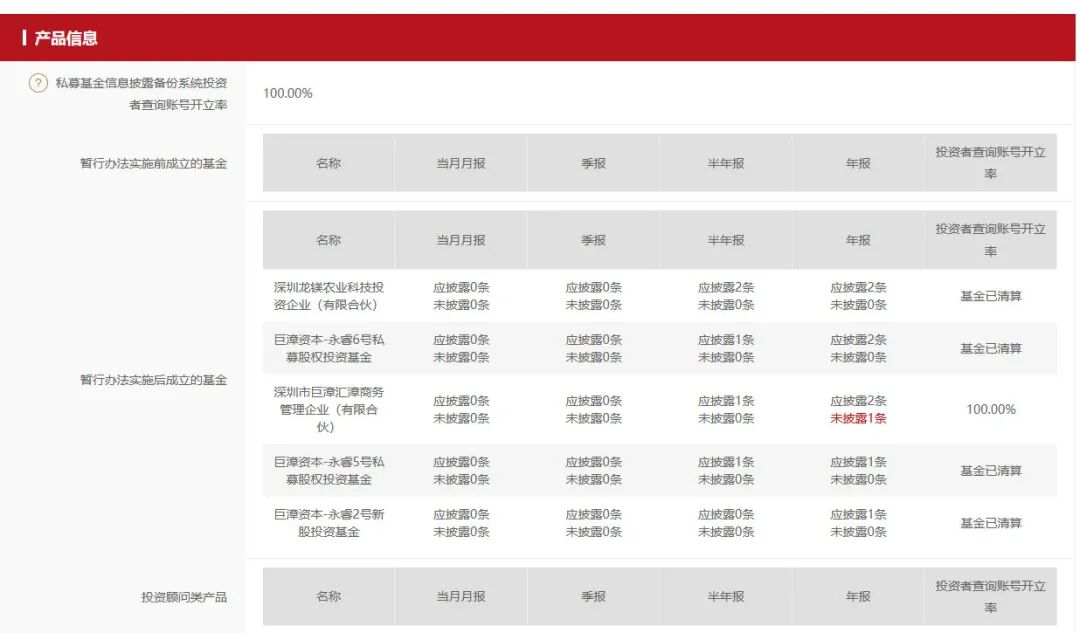Click 名称 header in 暂行办法实施后成立的基金 table
Screen dimensions: 1080x633
pos(329,240)
